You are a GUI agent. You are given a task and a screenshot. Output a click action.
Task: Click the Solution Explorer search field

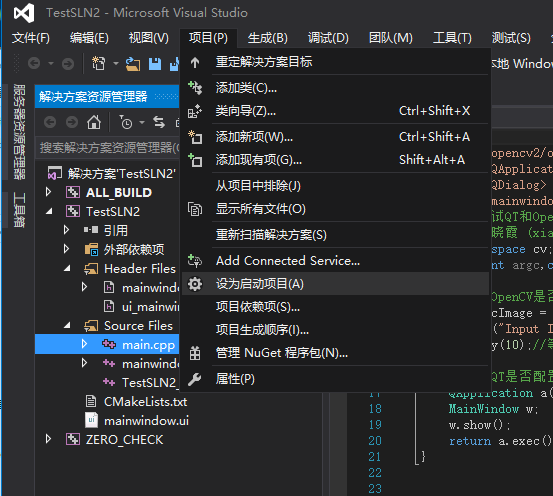tap(108, 147)
